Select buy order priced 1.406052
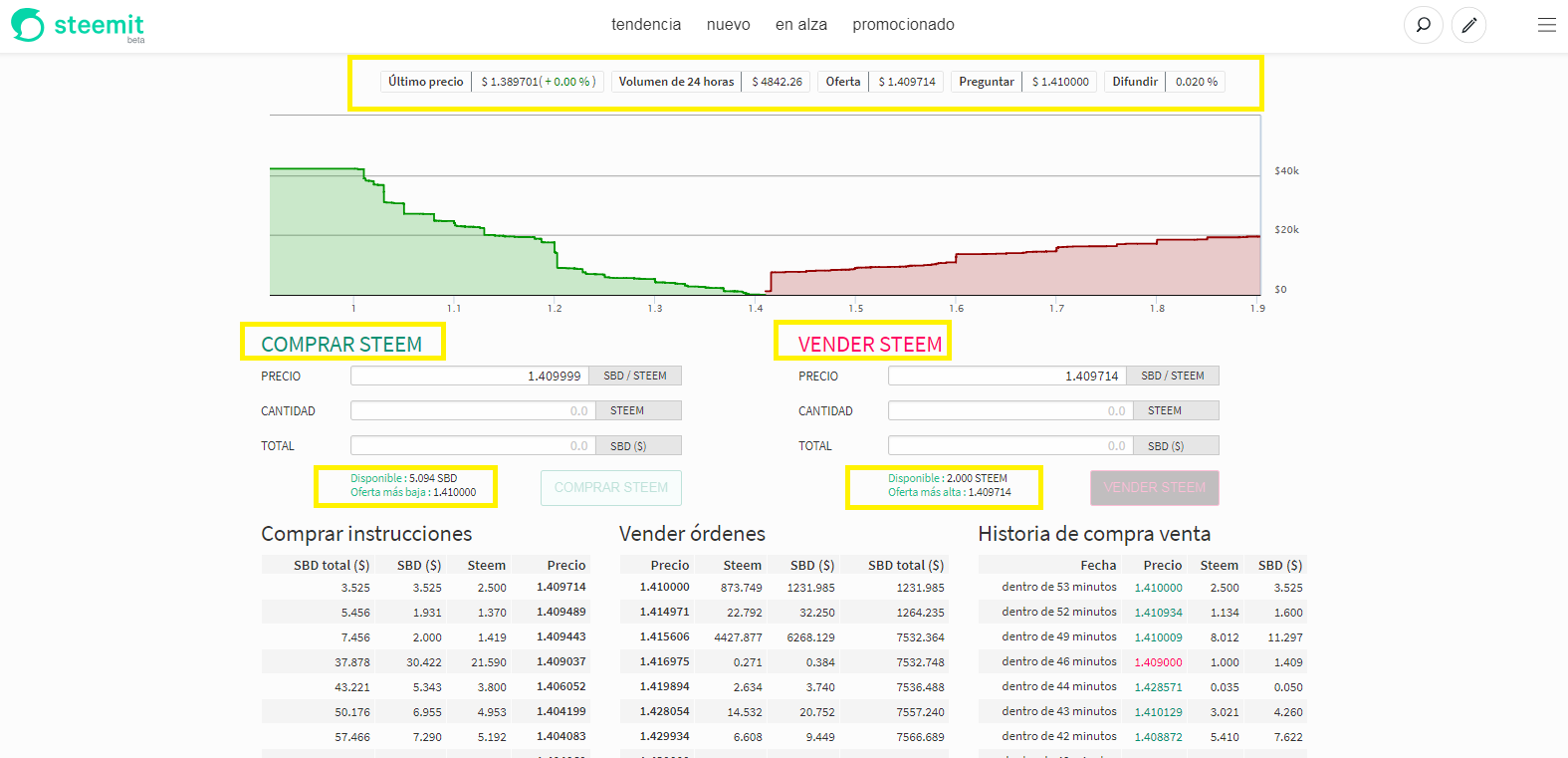Viewport: 1568px width, 758px height. (x=426, y=687)
